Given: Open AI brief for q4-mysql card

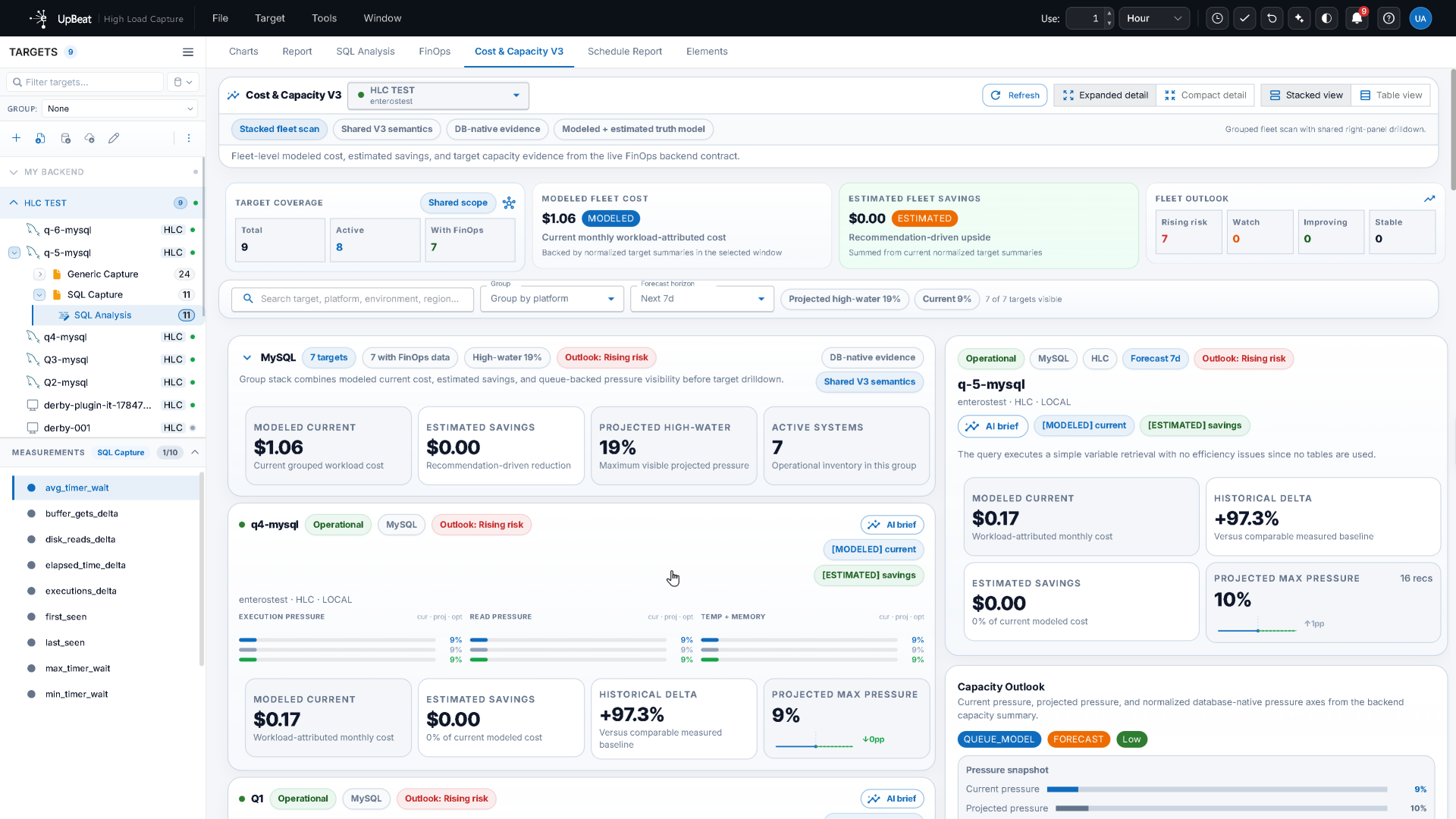Looking at the screenshot, I should click(892, 525).
